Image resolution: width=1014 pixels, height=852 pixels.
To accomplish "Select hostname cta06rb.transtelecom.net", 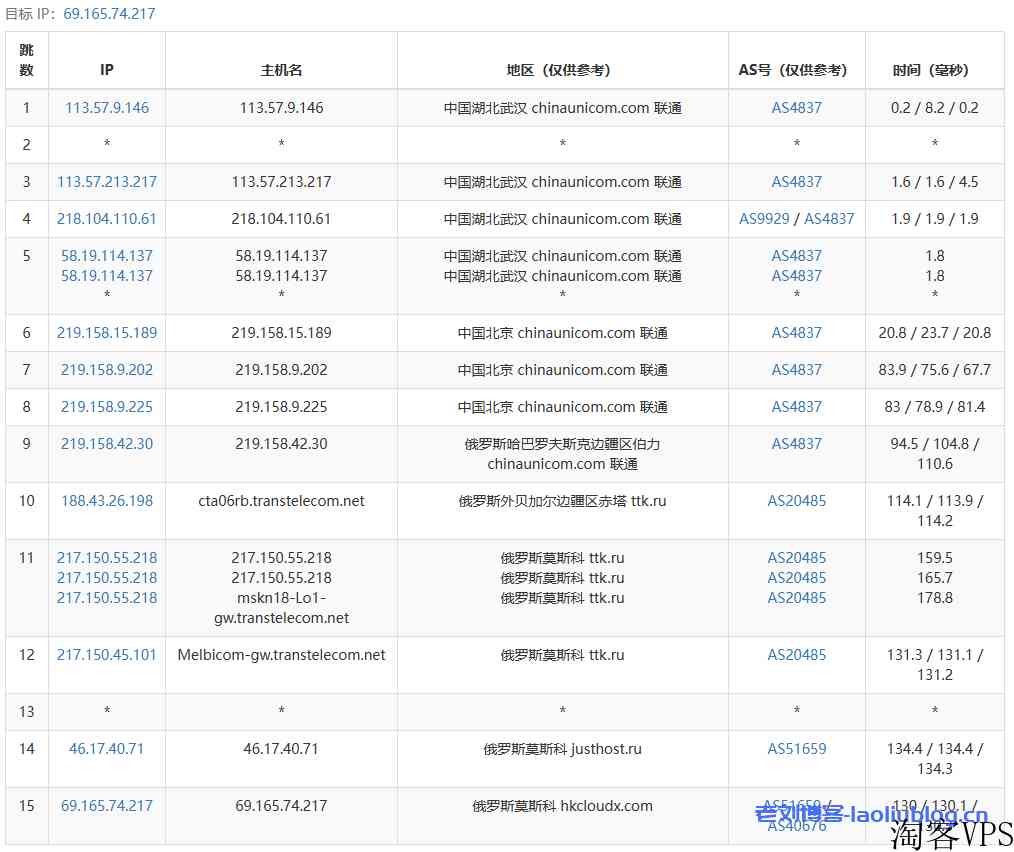I will (x=281, y=501).
